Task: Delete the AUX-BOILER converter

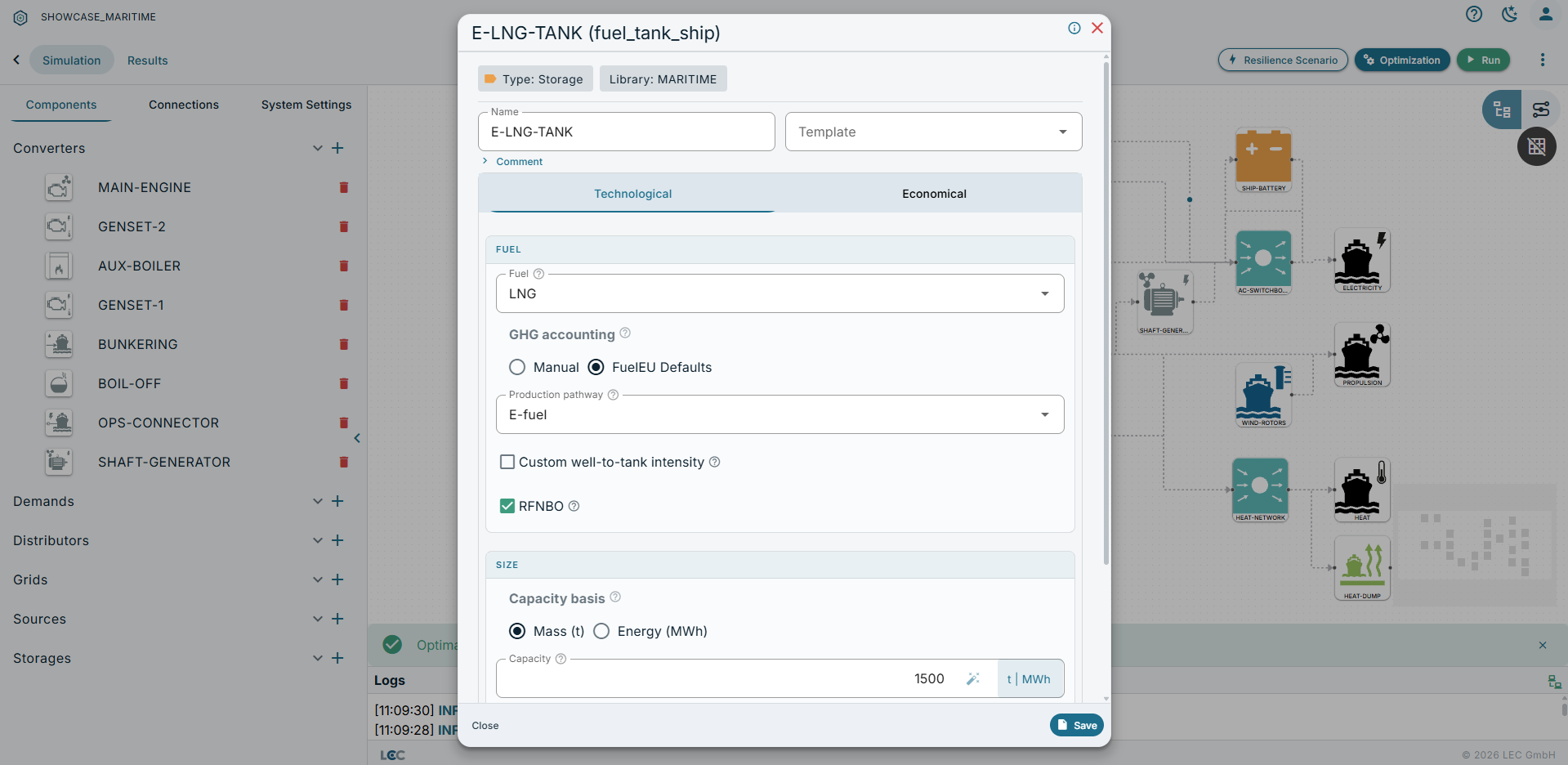Action: (344, 266)
